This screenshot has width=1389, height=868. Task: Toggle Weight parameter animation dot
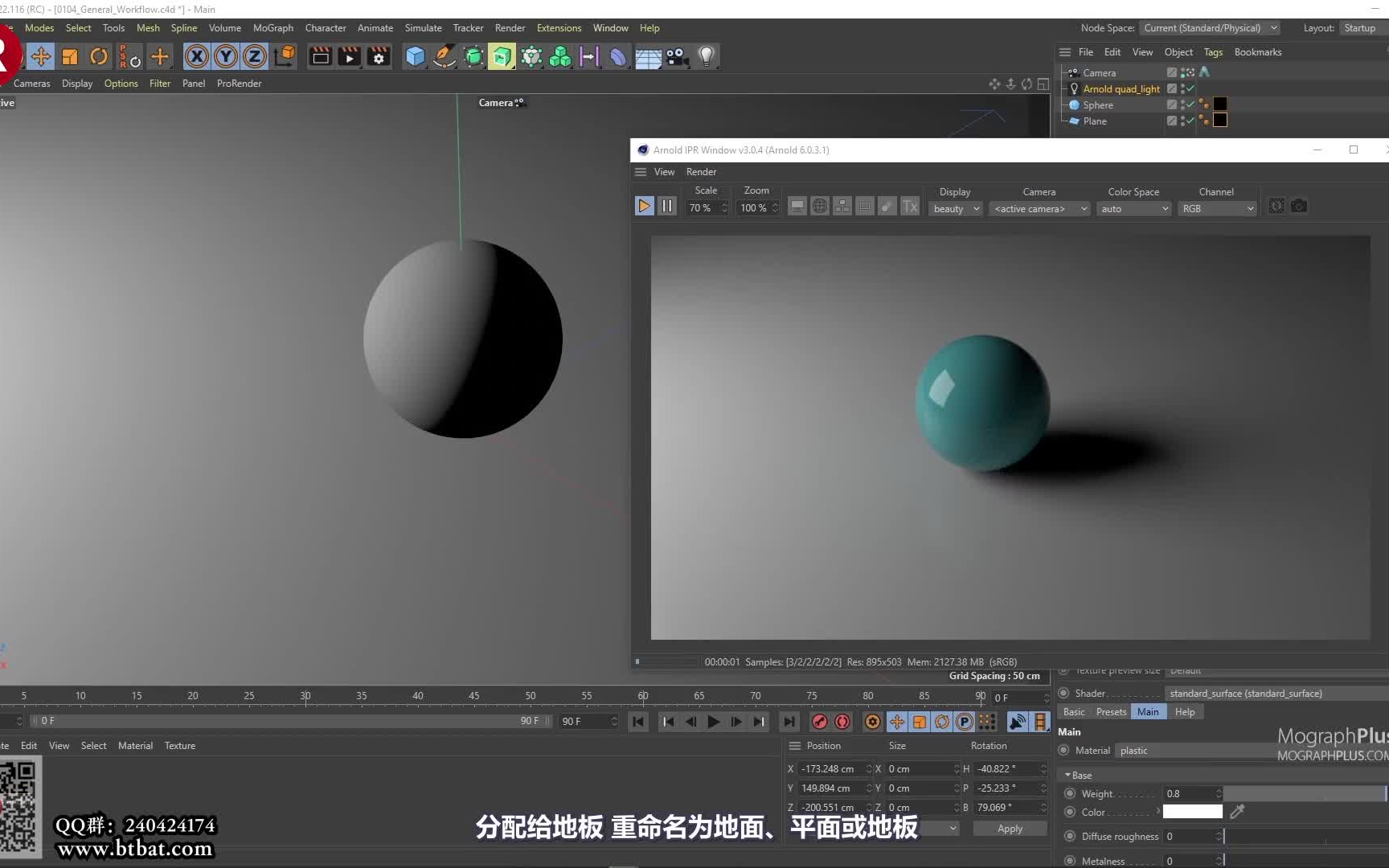(1070, 793)
